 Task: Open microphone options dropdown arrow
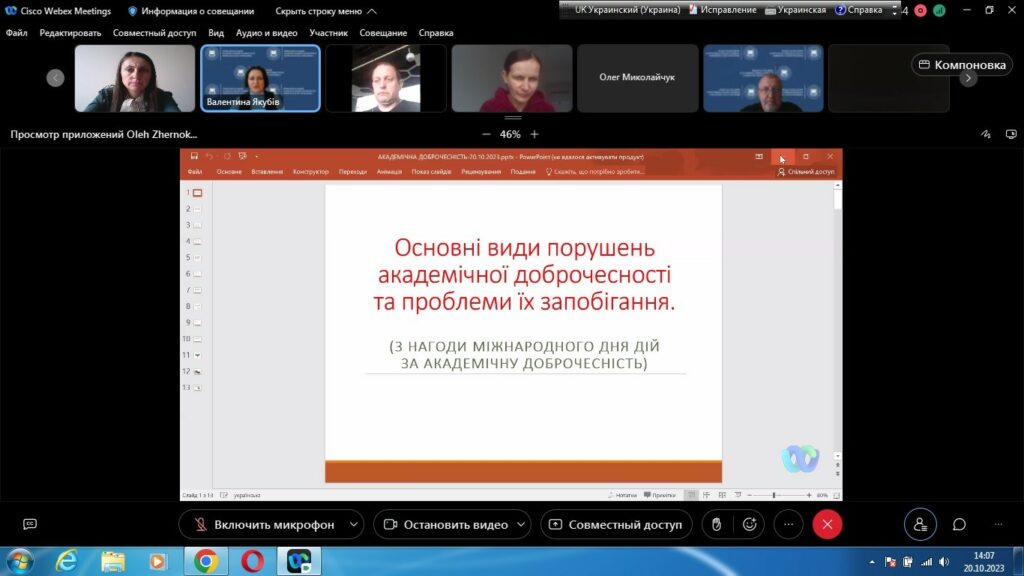(353, 525)
